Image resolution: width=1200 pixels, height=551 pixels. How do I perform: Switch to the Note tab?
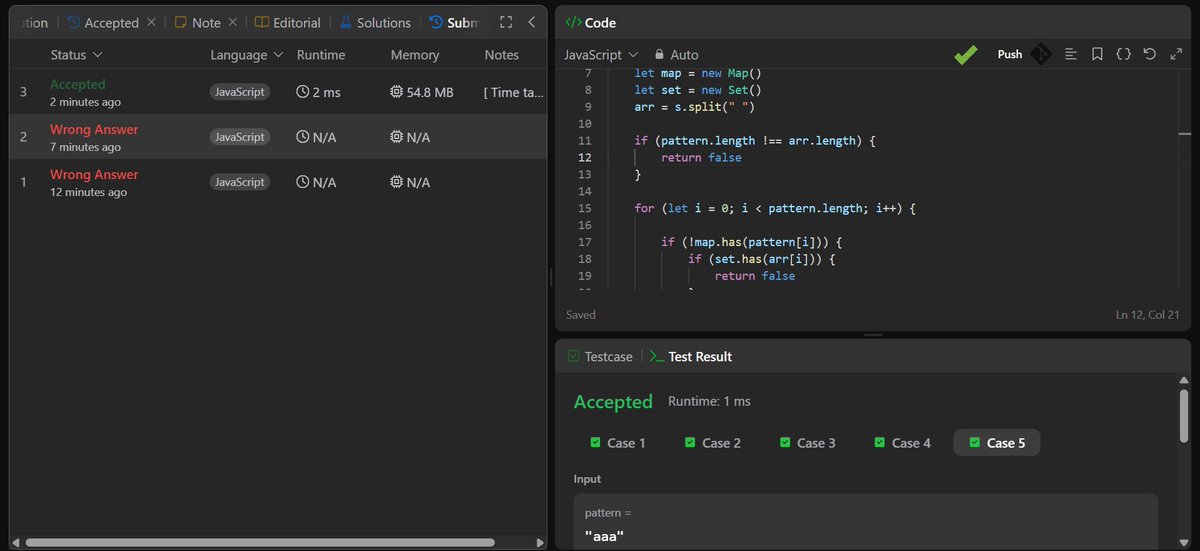click(x=197, y=22)
